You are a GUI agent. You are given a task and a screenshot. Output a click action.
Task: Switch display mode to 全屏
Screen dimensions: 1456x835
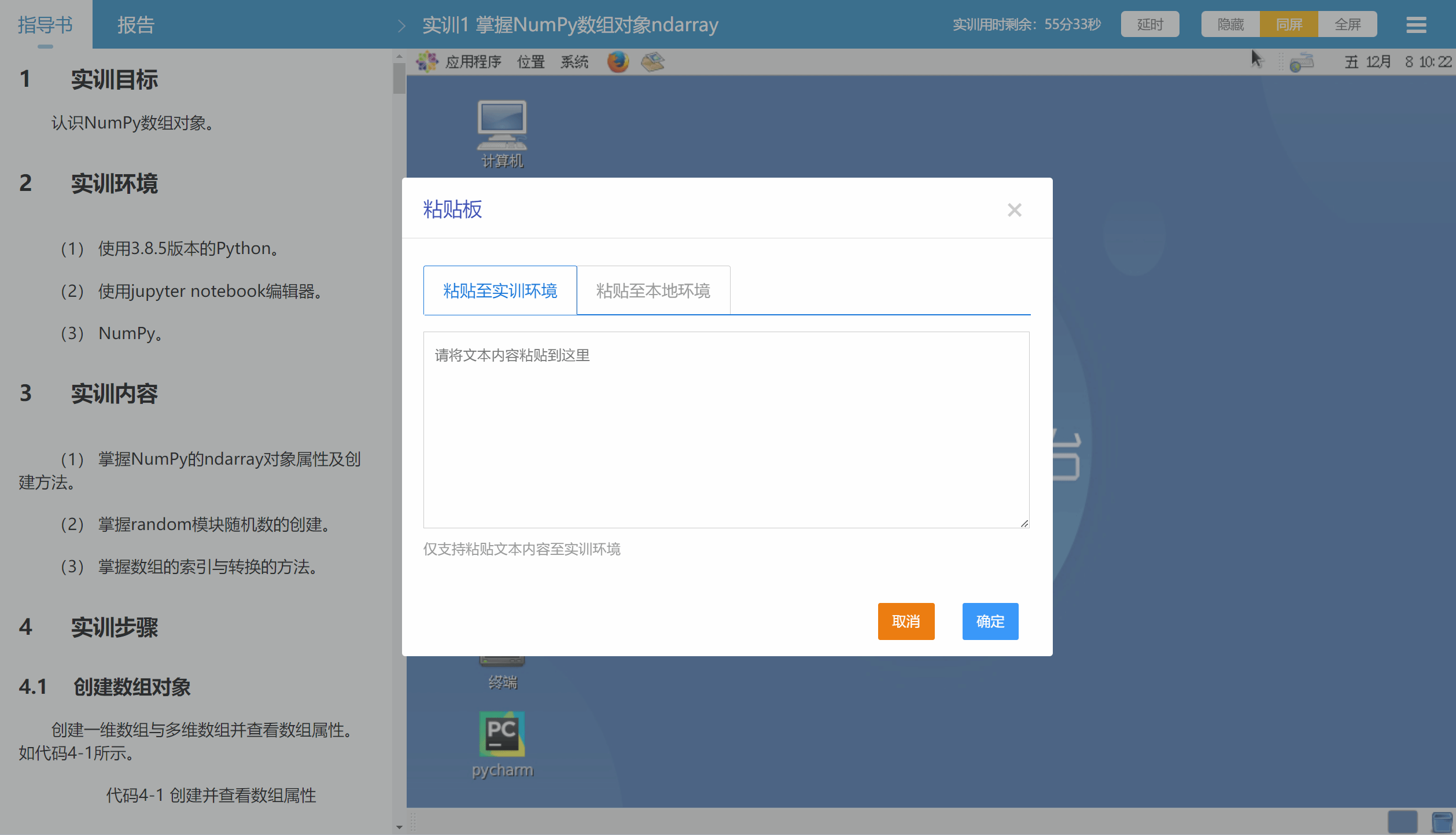pos(1347,24)
